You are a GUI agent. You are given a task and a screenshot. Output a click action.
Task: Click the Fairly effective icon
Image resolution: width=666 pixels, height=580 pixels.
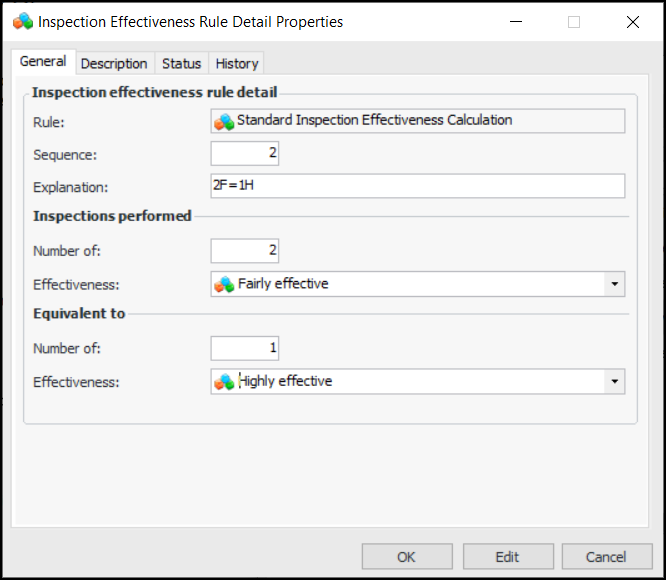click(x=224, y=284)
